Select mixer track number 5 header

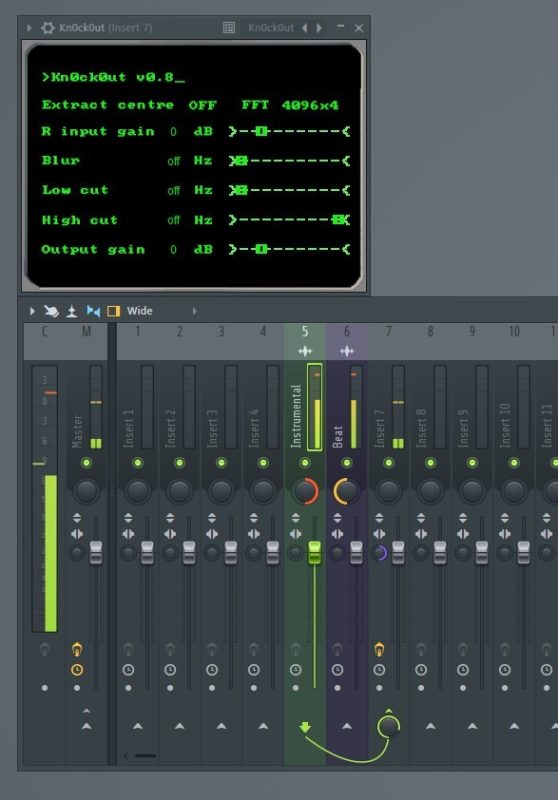tap(305, 332)
